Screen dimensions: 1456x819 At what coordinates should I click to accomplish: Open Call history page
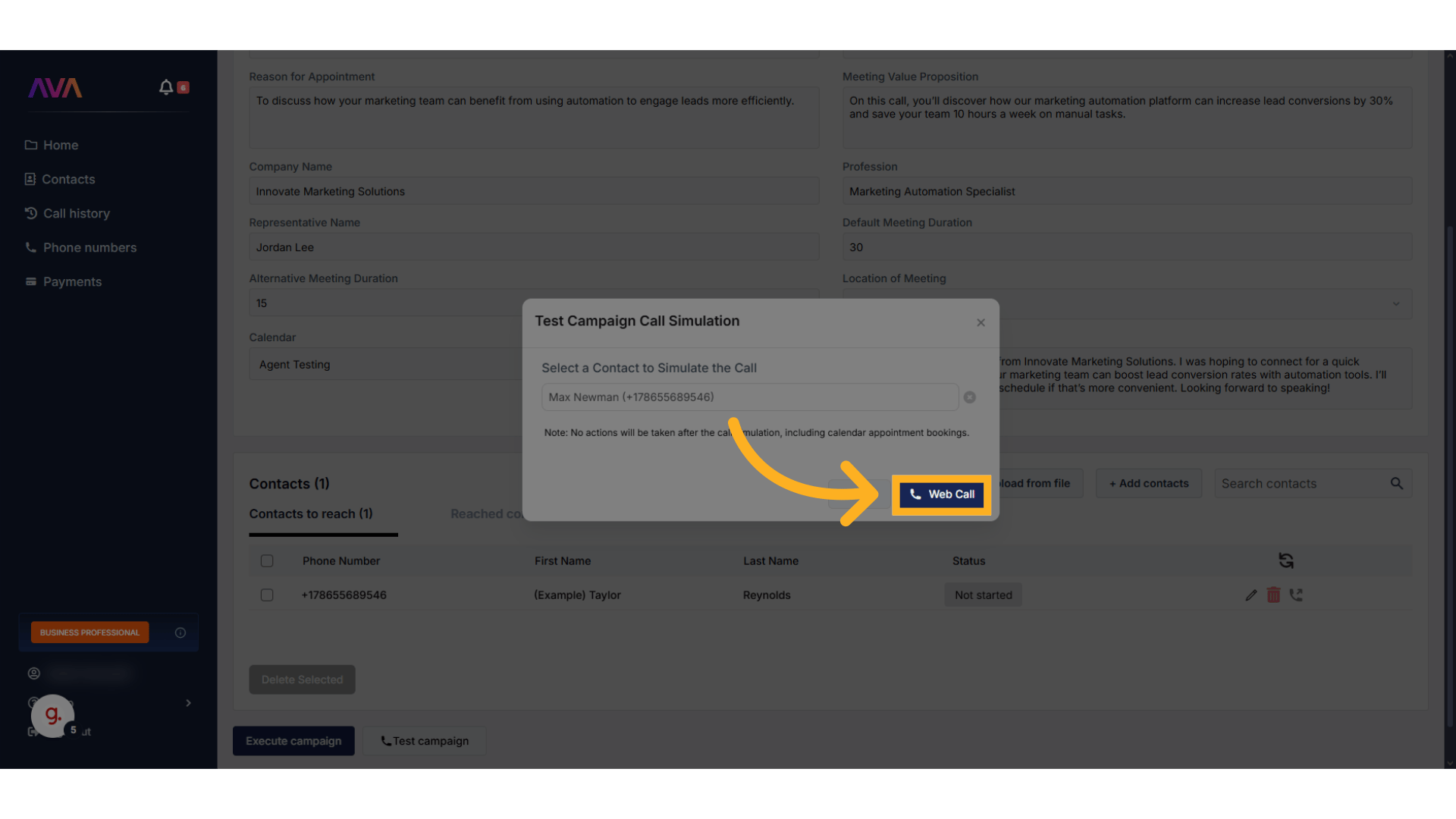pyautogui.click(x=67, y=213)
